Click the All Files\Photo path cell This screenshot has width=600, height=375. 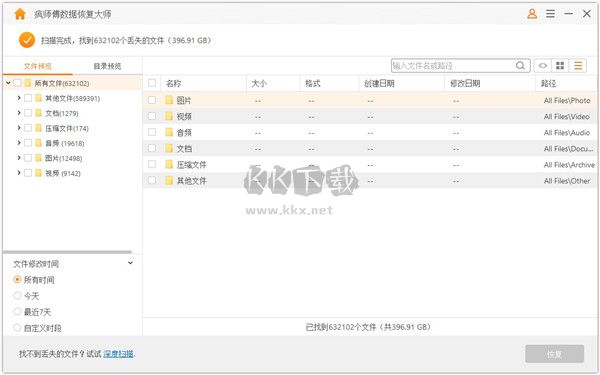[567, 100]
